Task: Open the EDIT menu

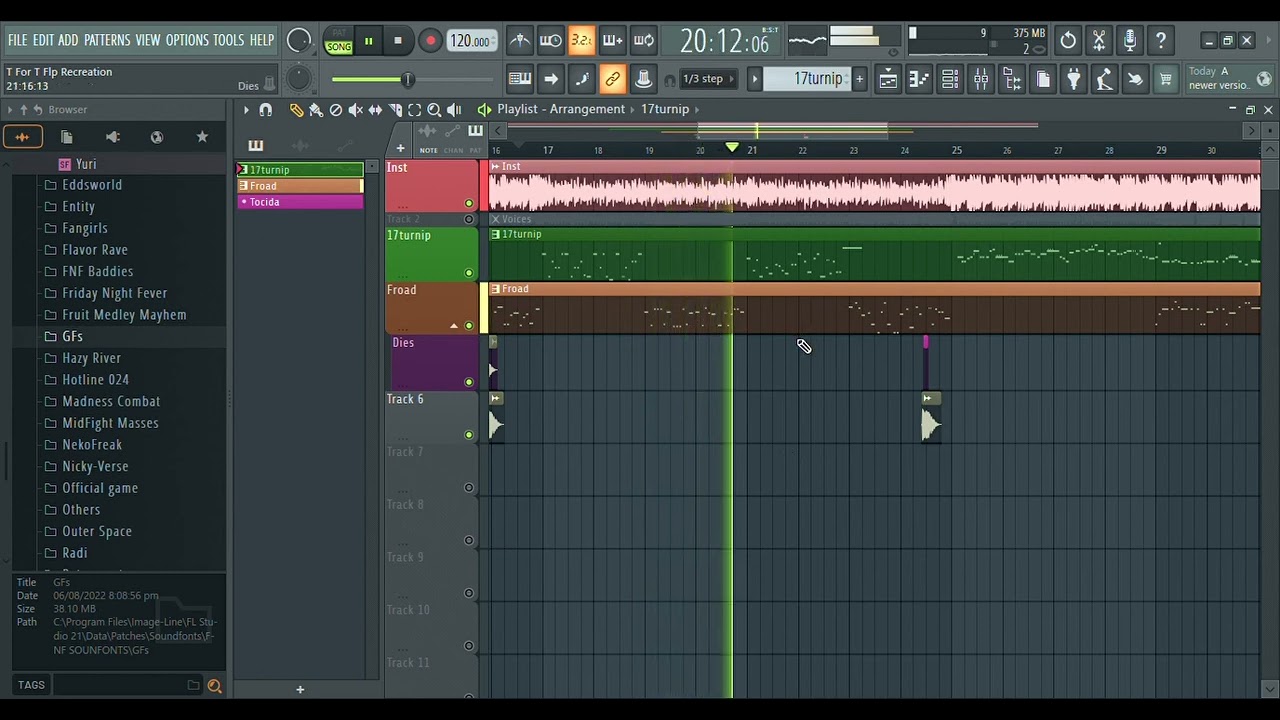Action: click(x=43, y=40)
